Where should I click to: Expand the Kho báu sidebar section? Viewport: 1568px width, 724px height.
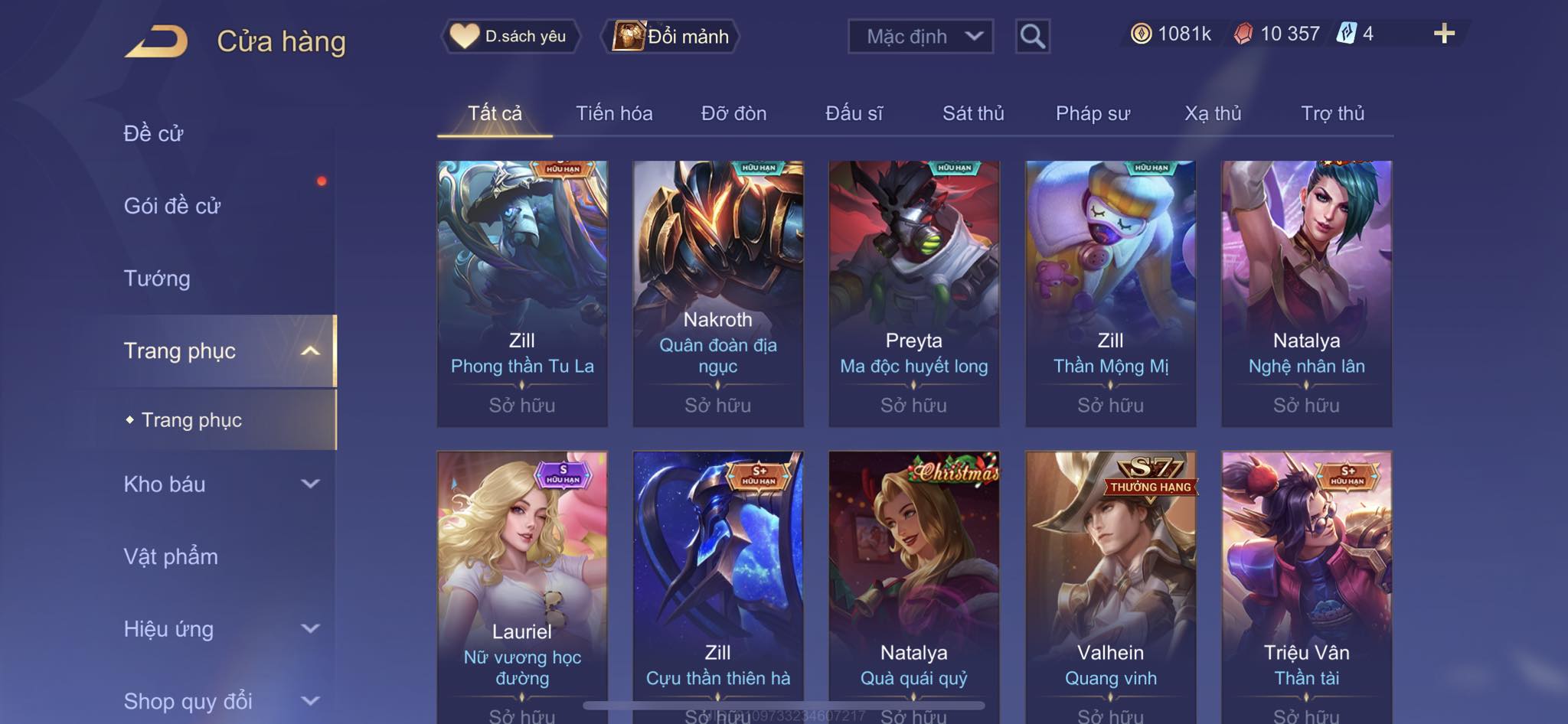click(310, 484)
